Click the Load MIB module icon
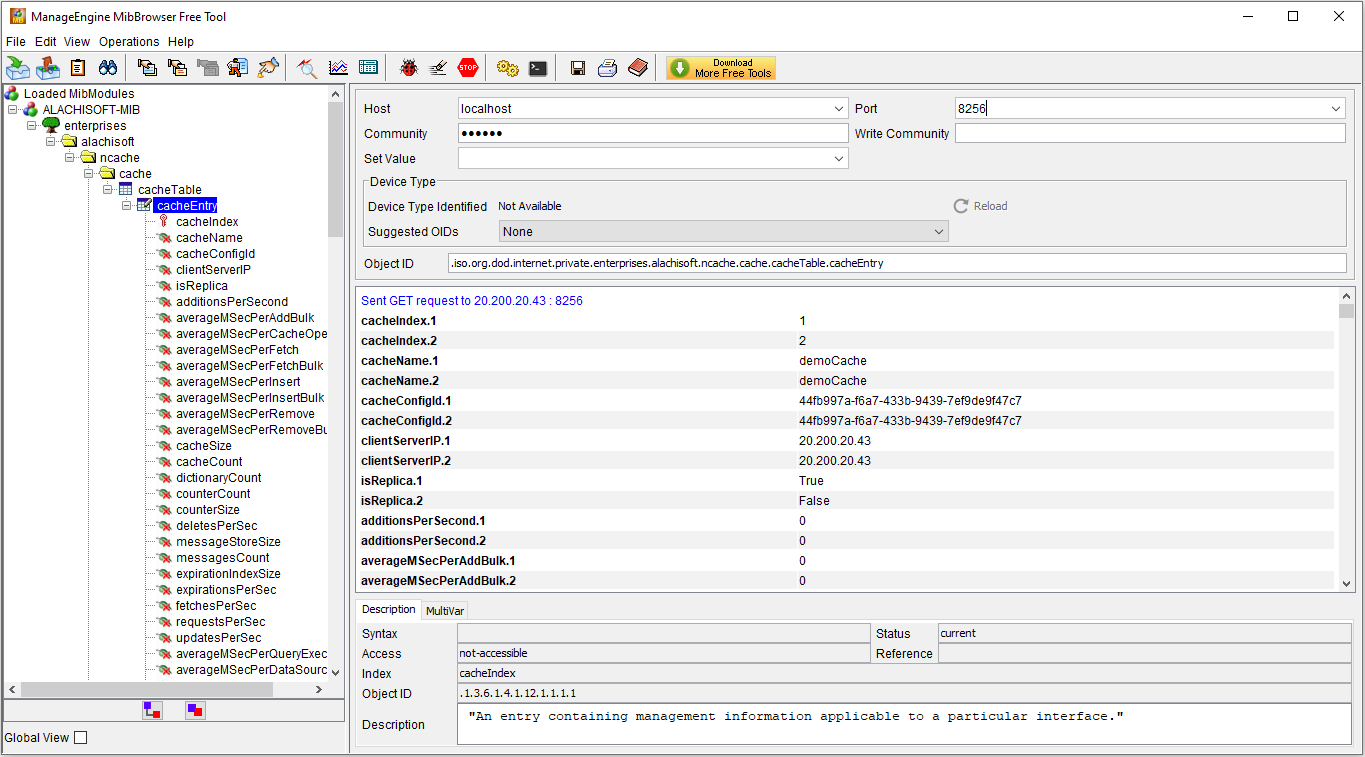This screenshot has height=757, width=1365. (18, 68)
